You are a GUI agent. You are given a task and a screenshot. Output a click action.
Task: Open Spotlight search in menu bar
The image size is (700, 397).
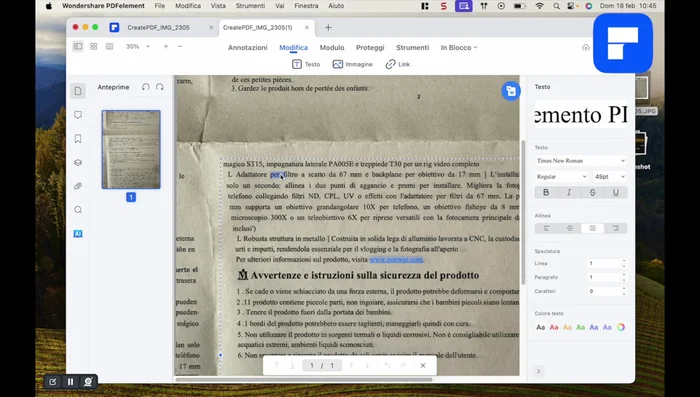(556, 6)
